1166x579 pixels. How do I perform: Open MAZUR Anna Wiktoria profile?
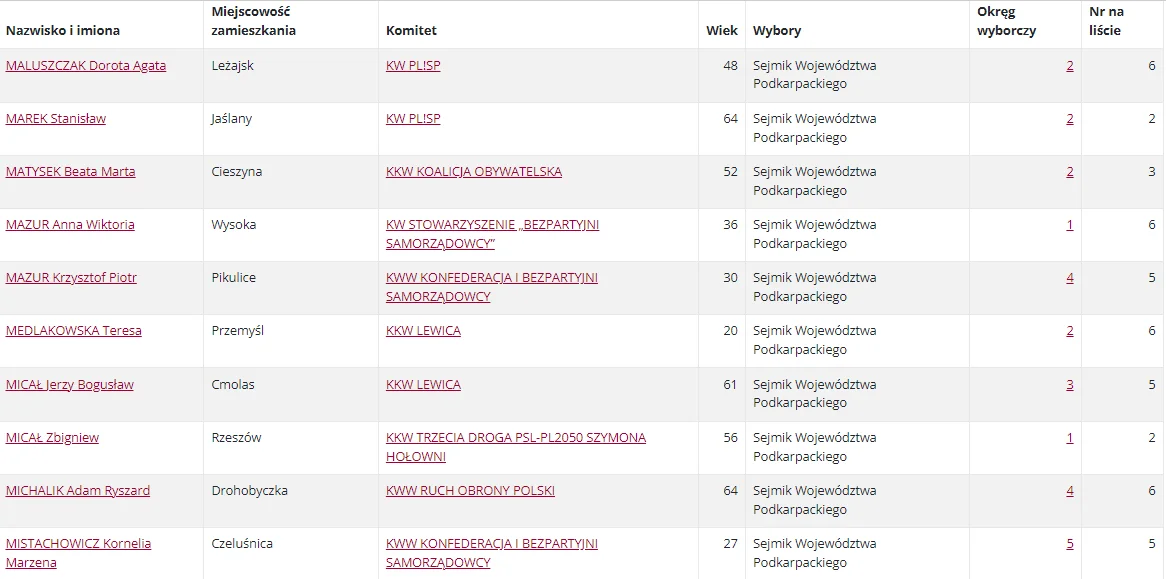(x=70, y=224)
